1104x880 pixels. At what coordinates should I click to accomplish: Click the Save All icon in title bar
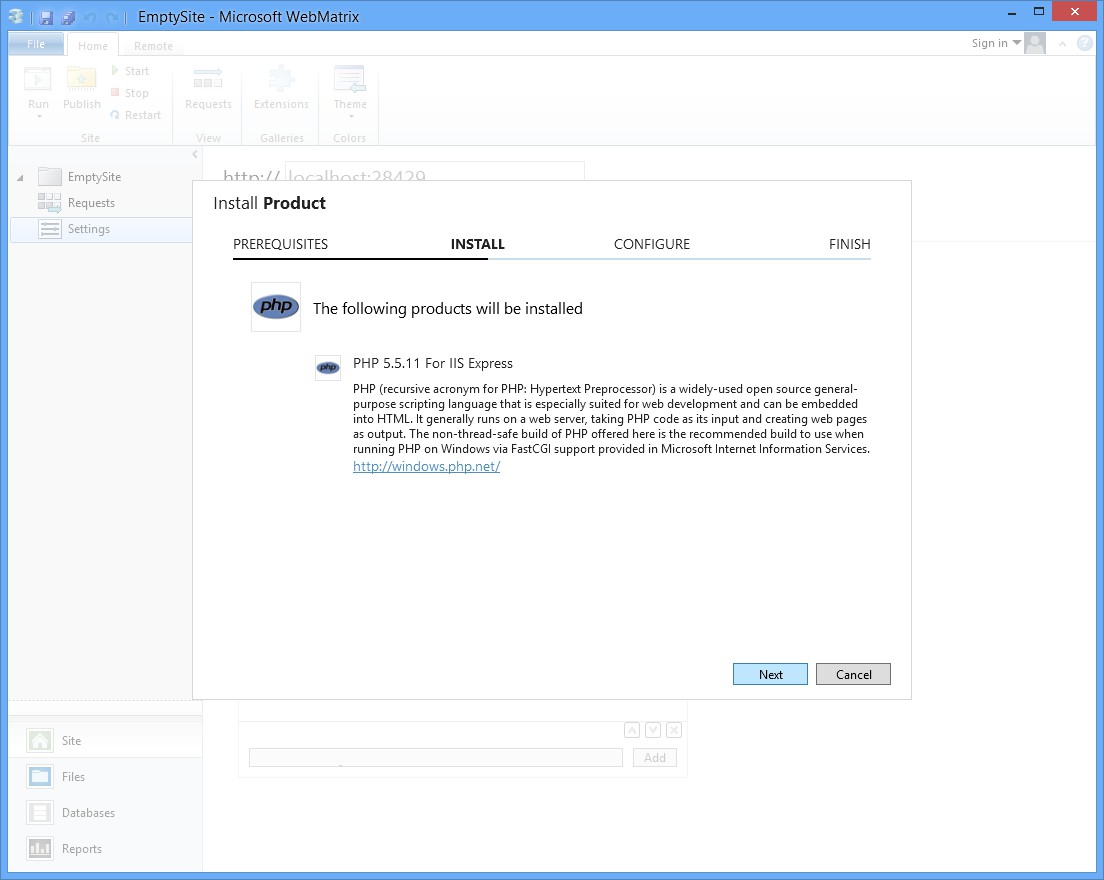(68, 17)
